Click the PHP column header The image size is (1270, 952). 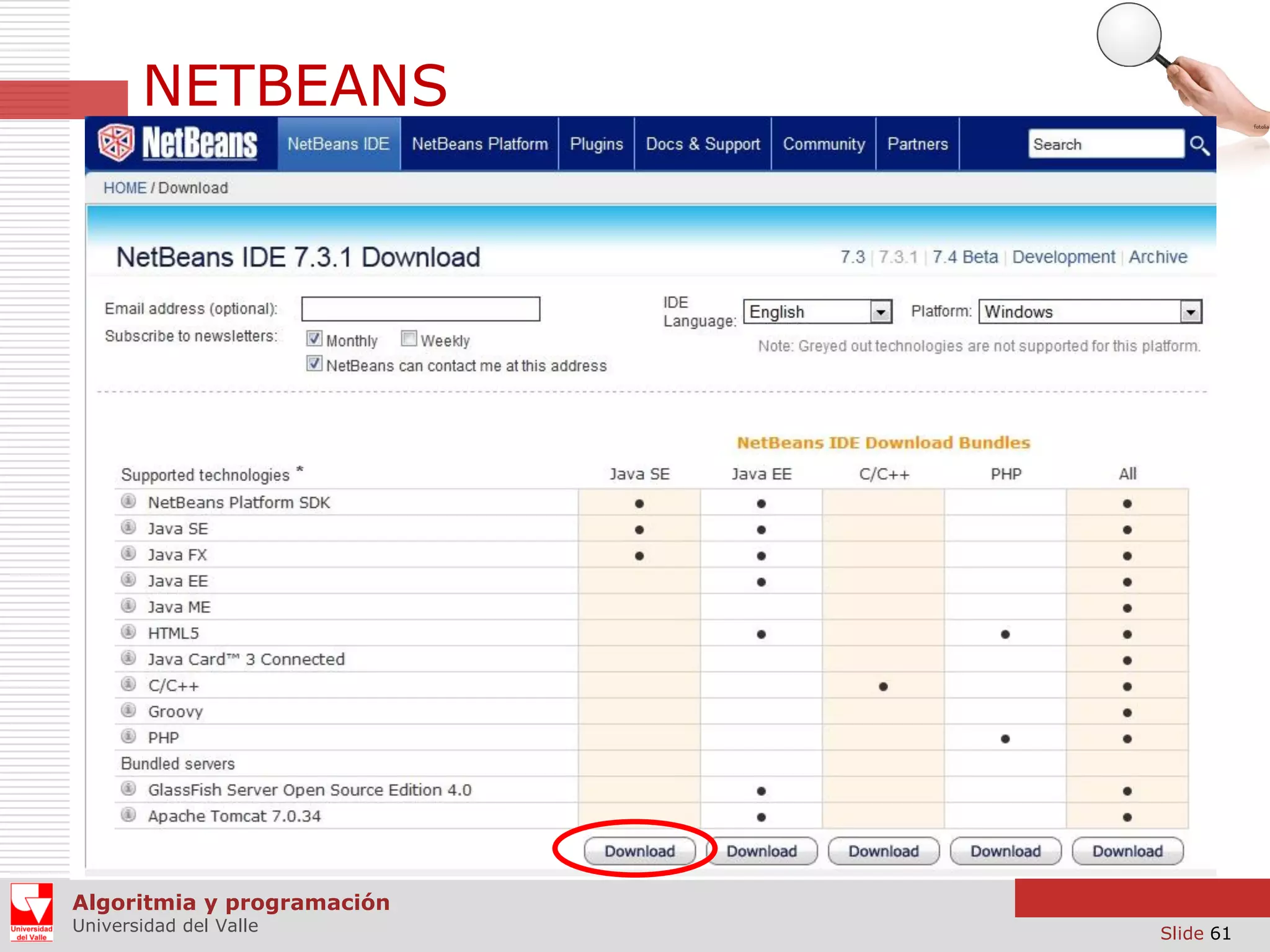(x=1005, y=474)
